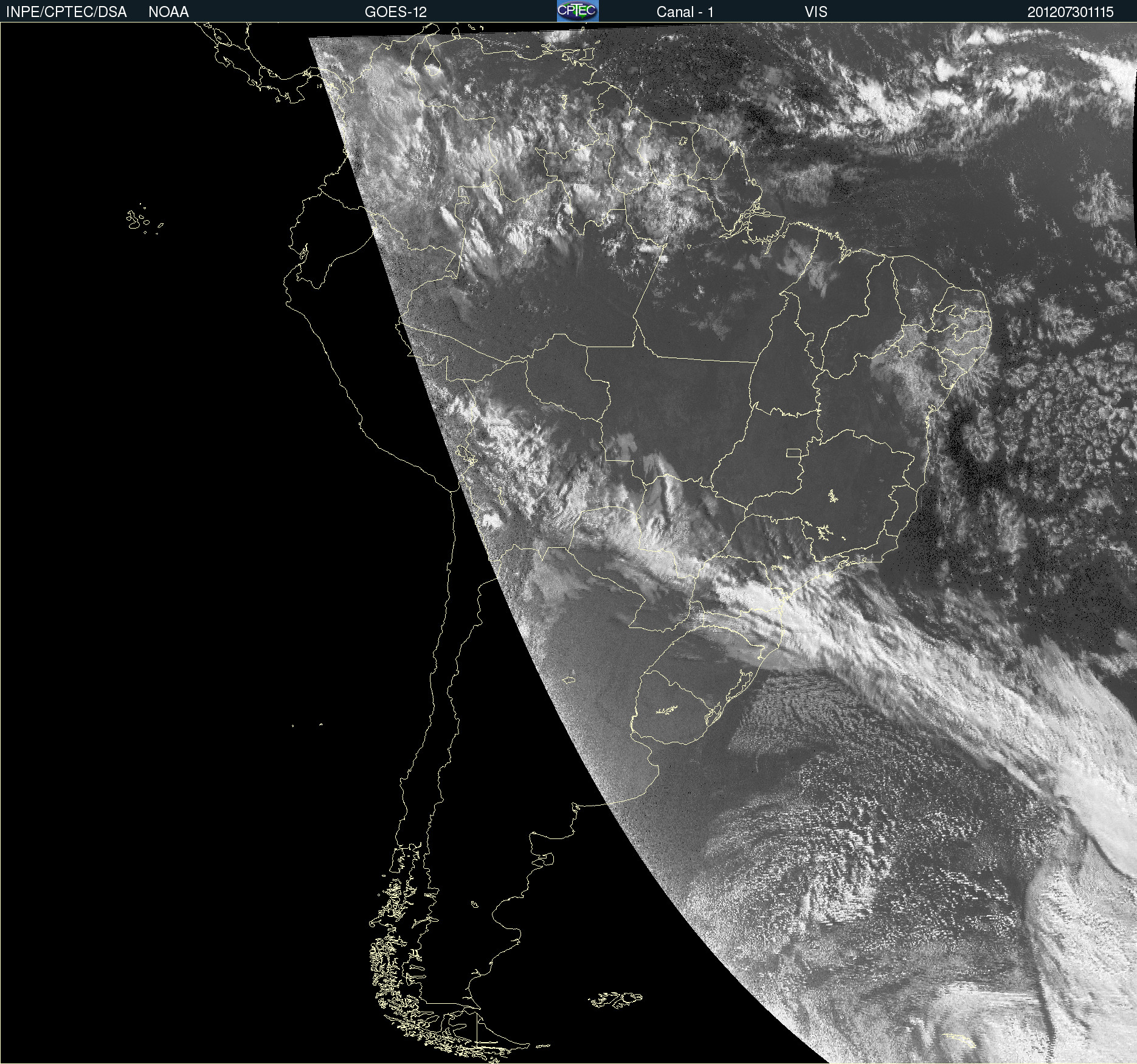1137x1064 pixels.
Task: Click the GOES-12 satellite label
Action: (x=396, y=12)
